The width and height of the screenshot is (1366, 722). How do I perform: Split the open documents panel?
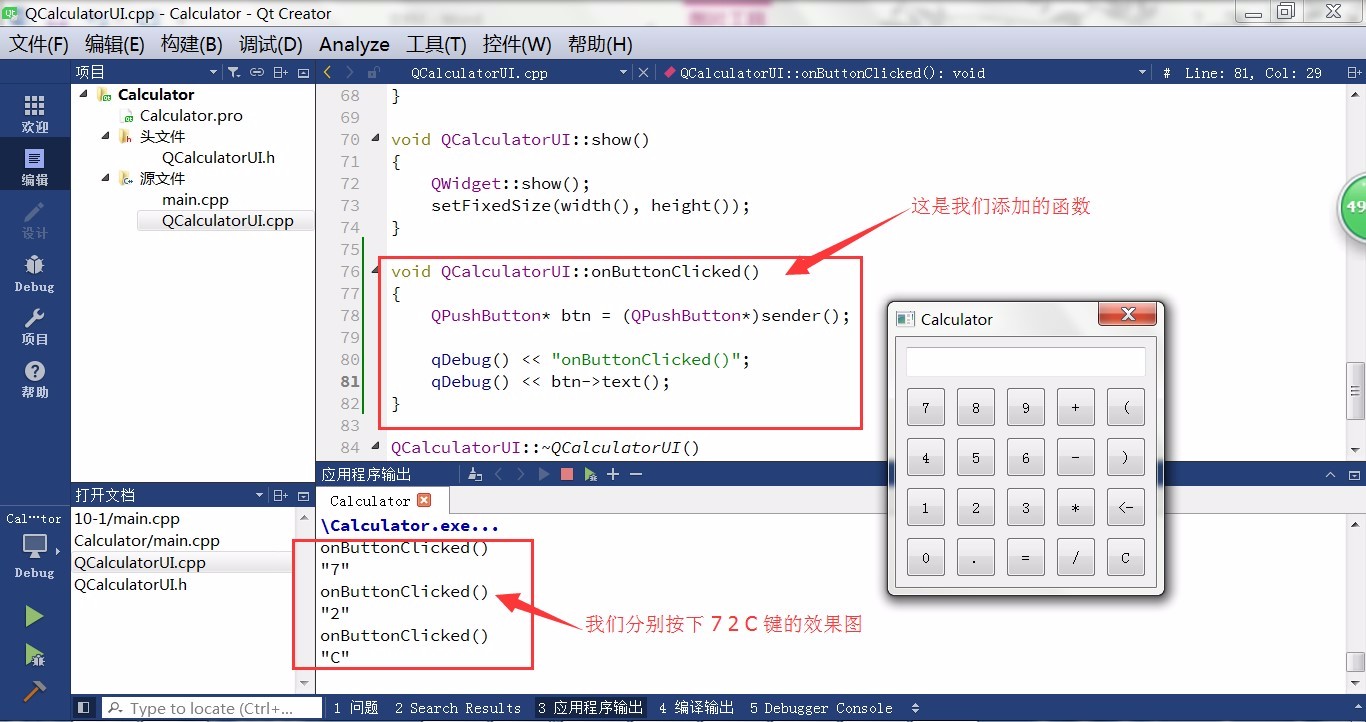(281, 495)
